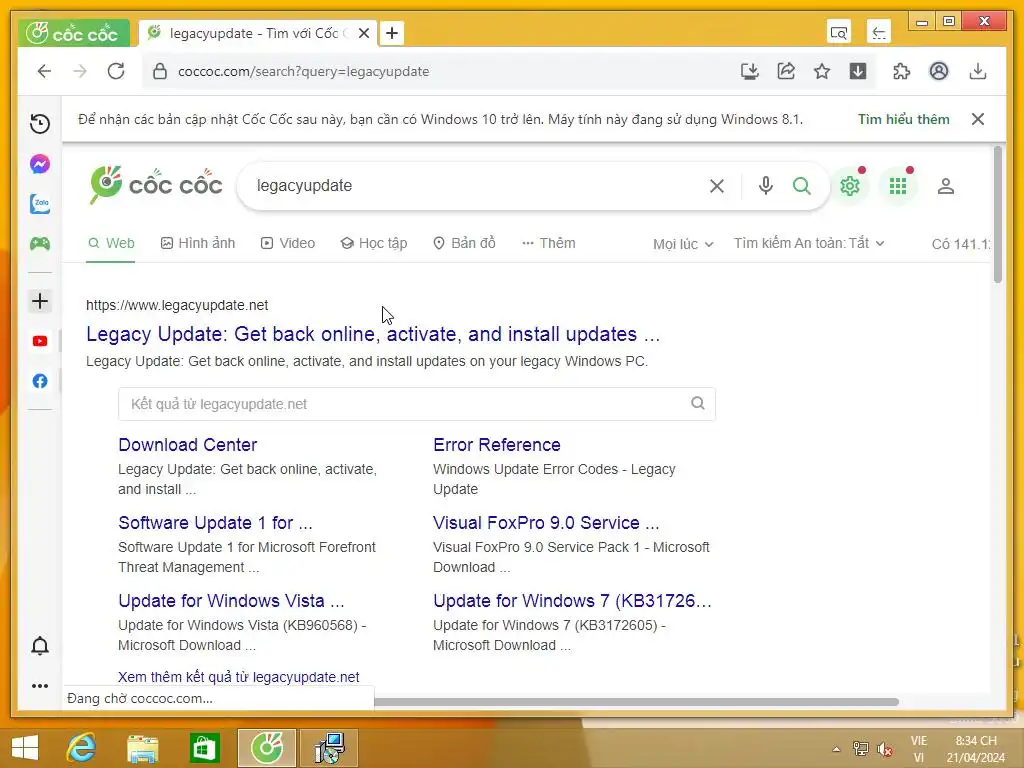Open Messenger in the sidebar
This screenshot has width=1024, height=768.
[x=40, y=164]
